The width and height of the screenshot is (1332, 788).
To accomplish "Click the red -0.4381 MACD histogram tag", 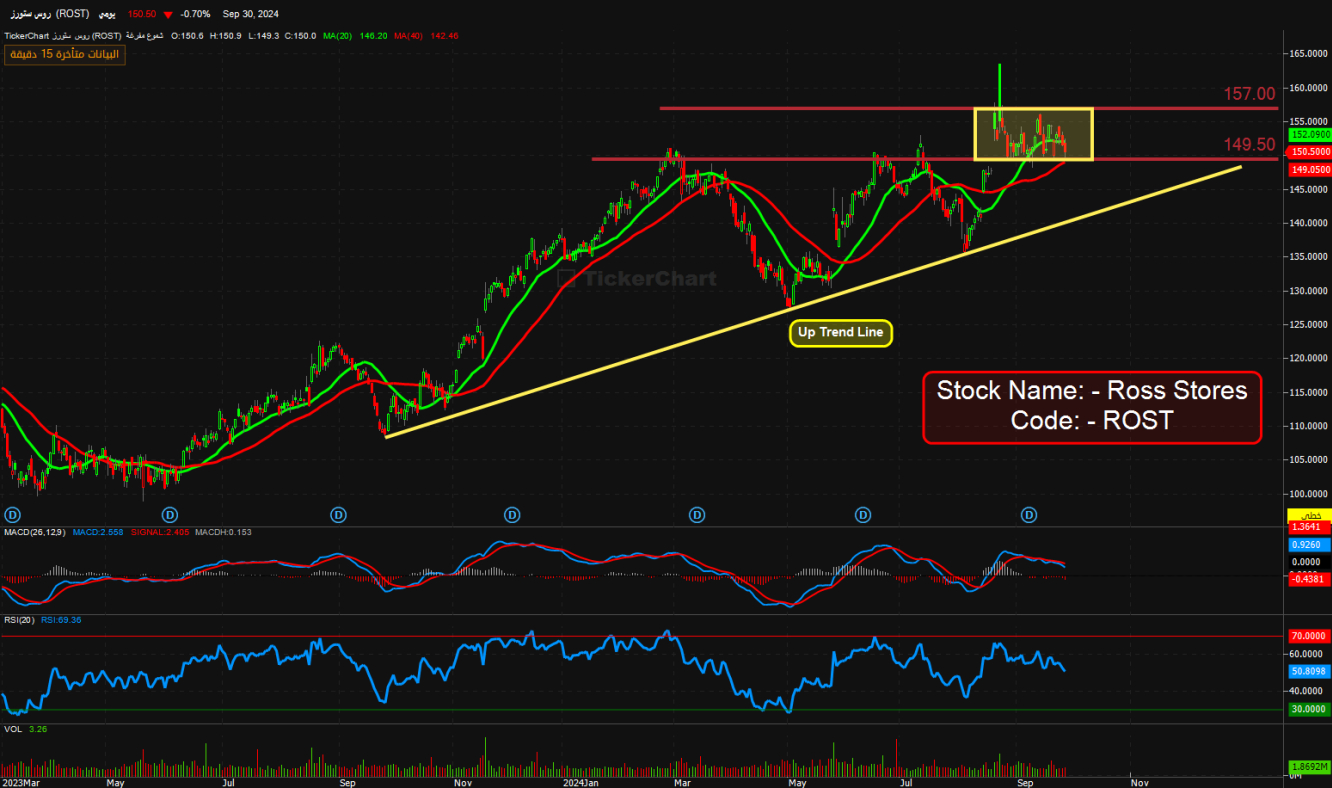I will point(1309,580).
